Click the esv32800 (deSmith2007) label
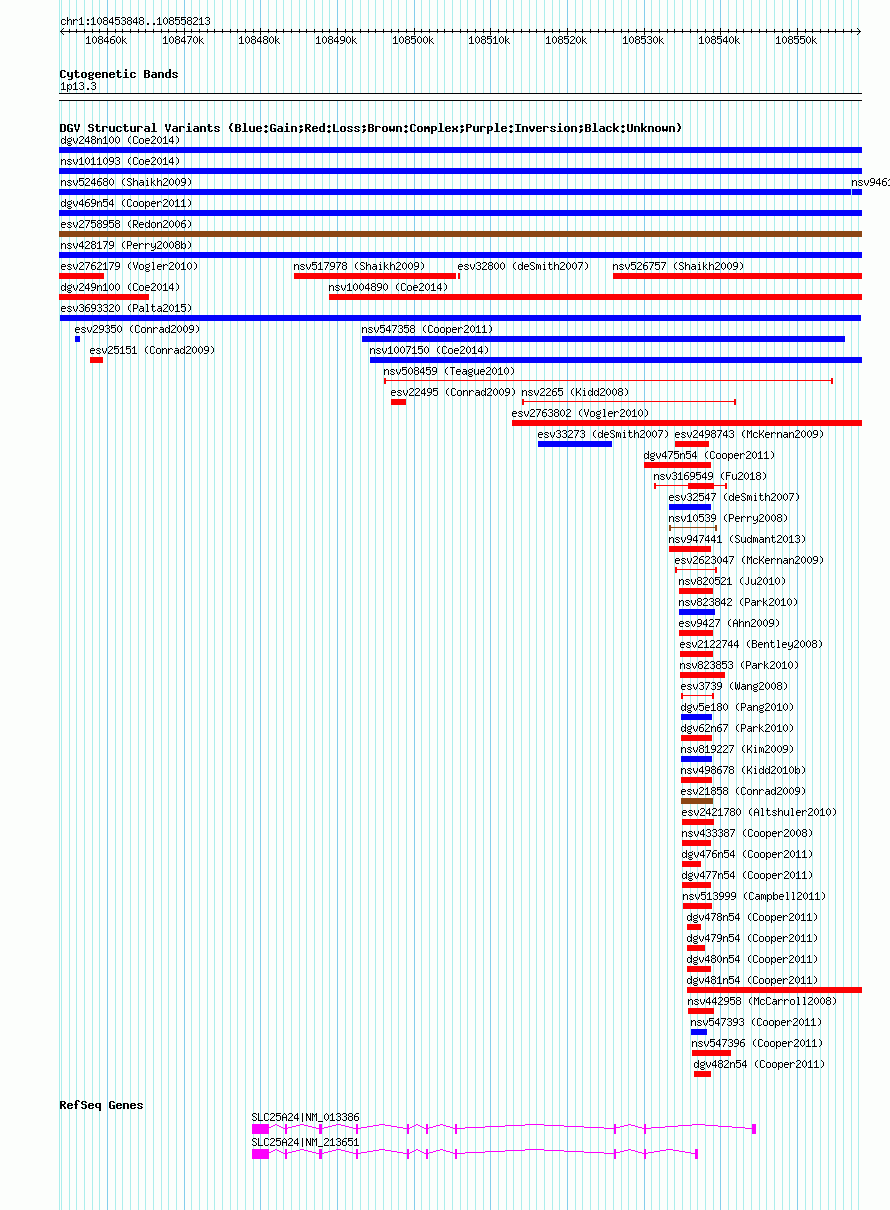The image size is (890, 1210). [x=523, y=266]
